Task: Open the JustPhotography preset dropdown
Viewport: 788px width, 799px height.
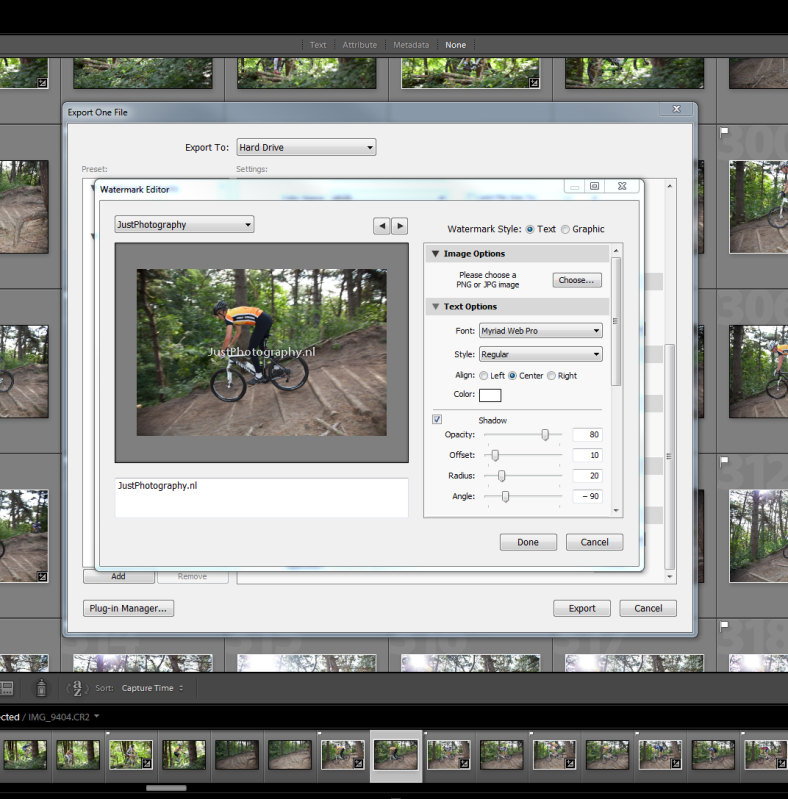Action: [x=184, y=225]
